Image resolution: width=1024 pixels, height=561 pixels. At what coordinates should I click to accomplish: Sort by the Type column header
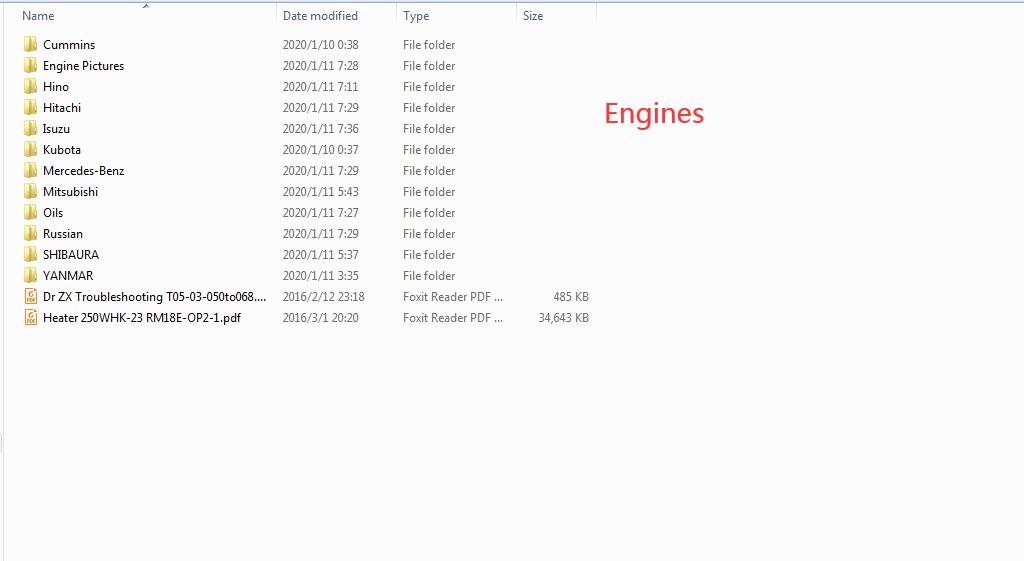click(416, 16)
